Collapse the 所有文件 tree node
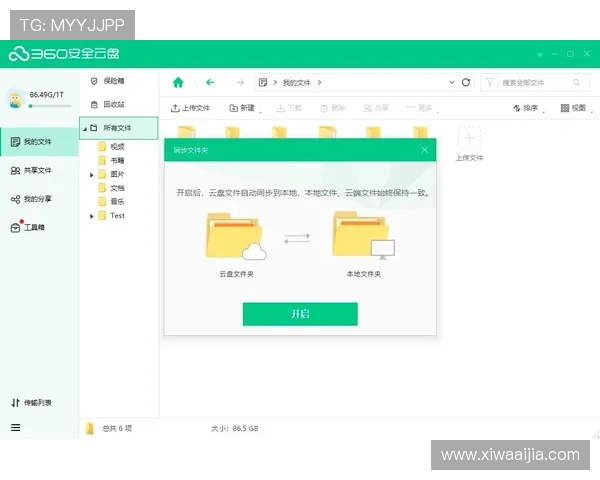The height and width of the screenshot is (480, 600). [85, 129]
